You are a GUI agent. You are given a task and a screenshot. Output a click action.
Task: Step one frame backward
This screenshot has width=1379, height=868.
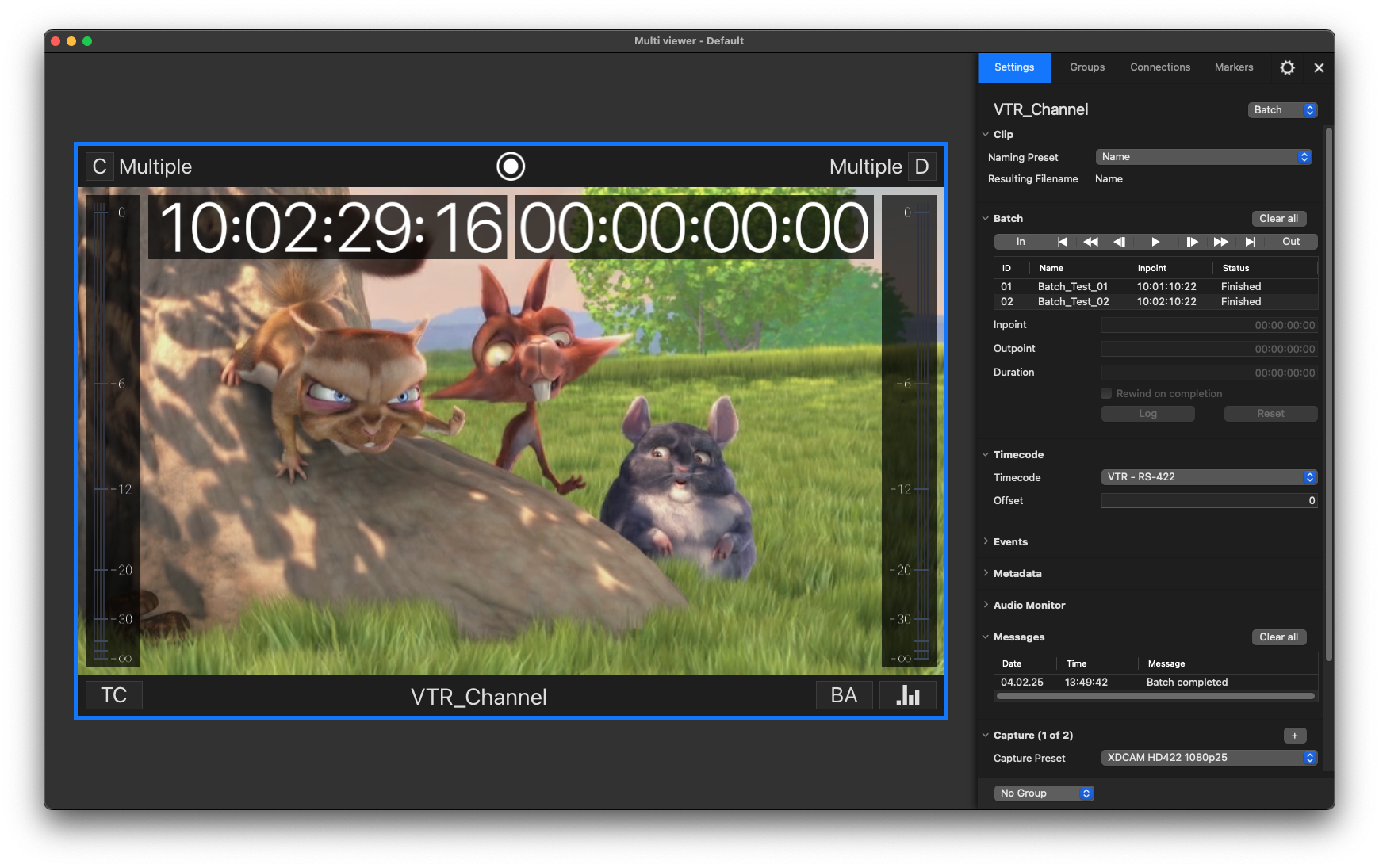coord(1120,242)
